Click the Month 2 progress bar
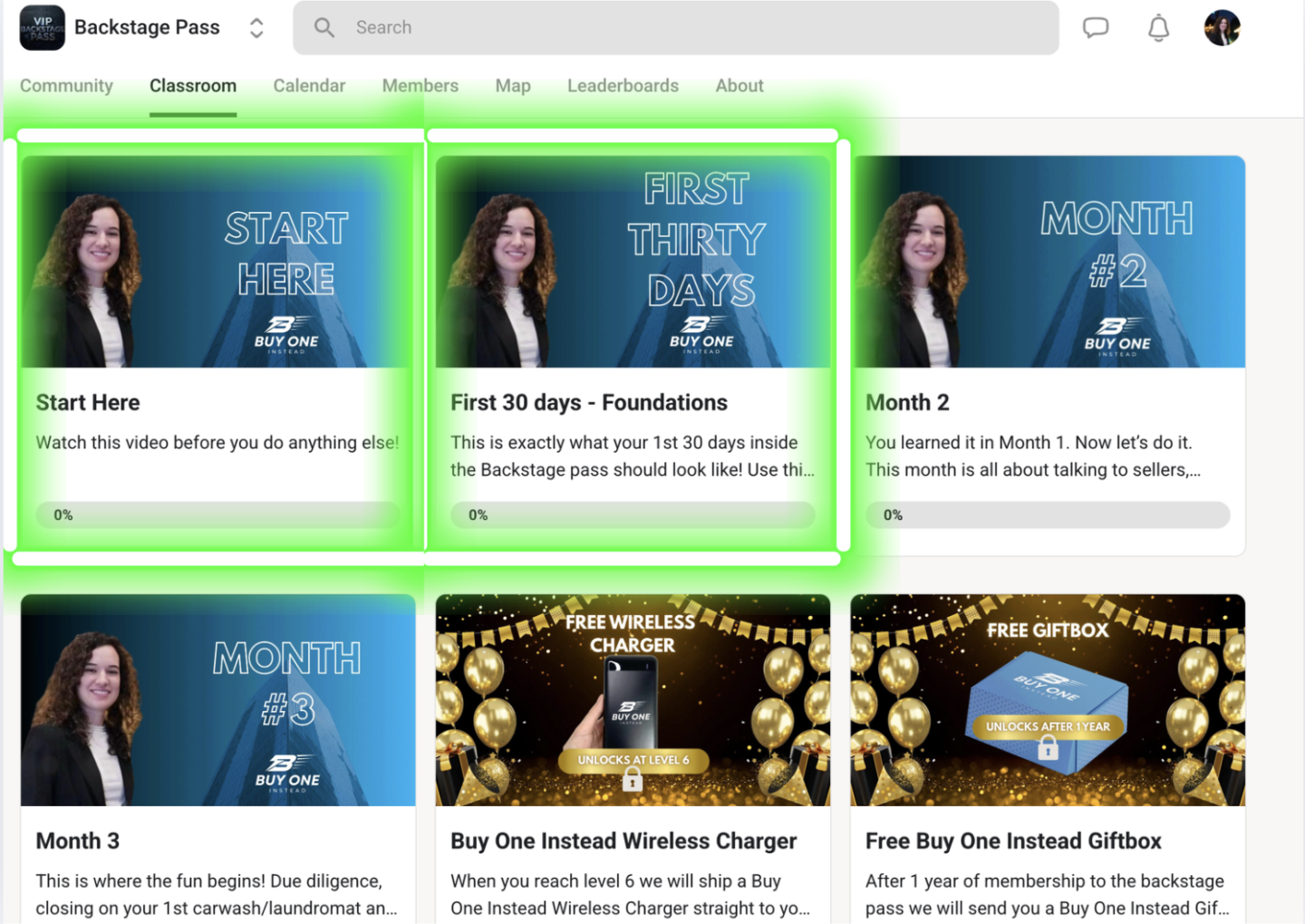Image resolution: width=1305 pixels, height=924 pixels. pyautogui.click(x=1048, y=515)
